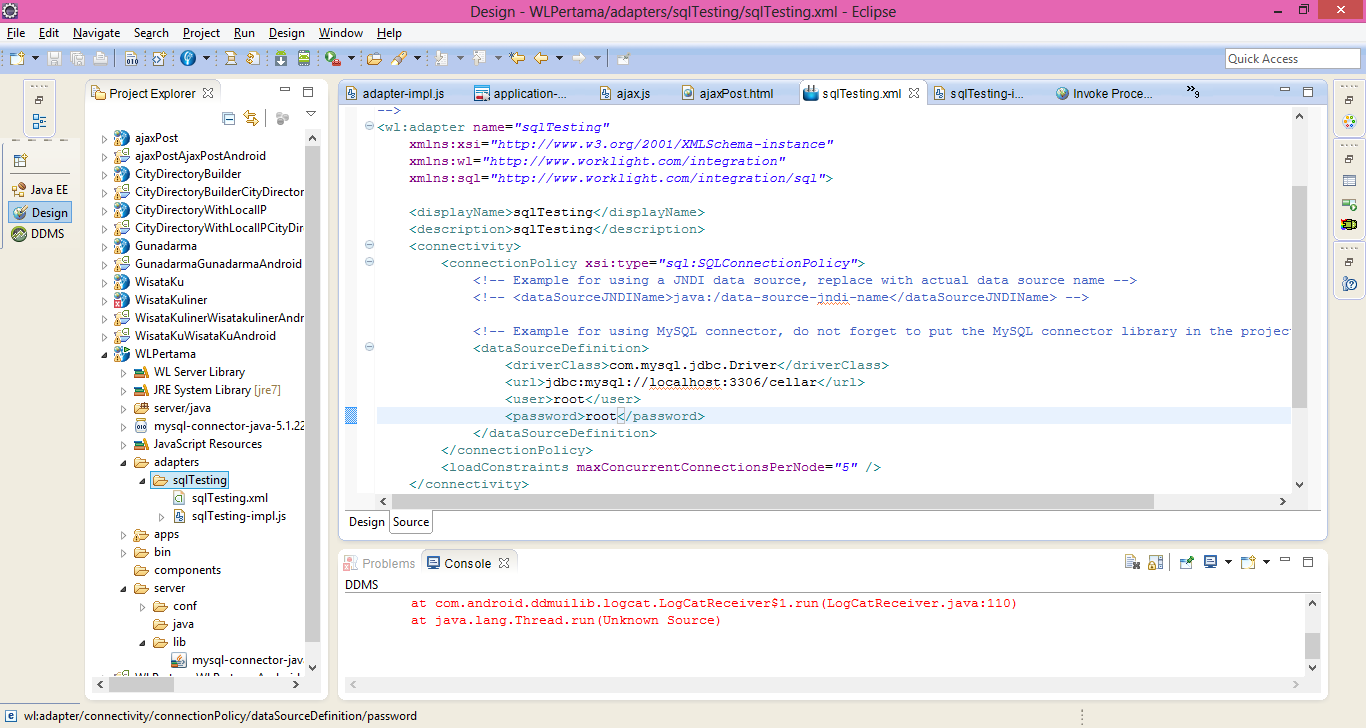Expand the Gunadarma project

[104, 246]
